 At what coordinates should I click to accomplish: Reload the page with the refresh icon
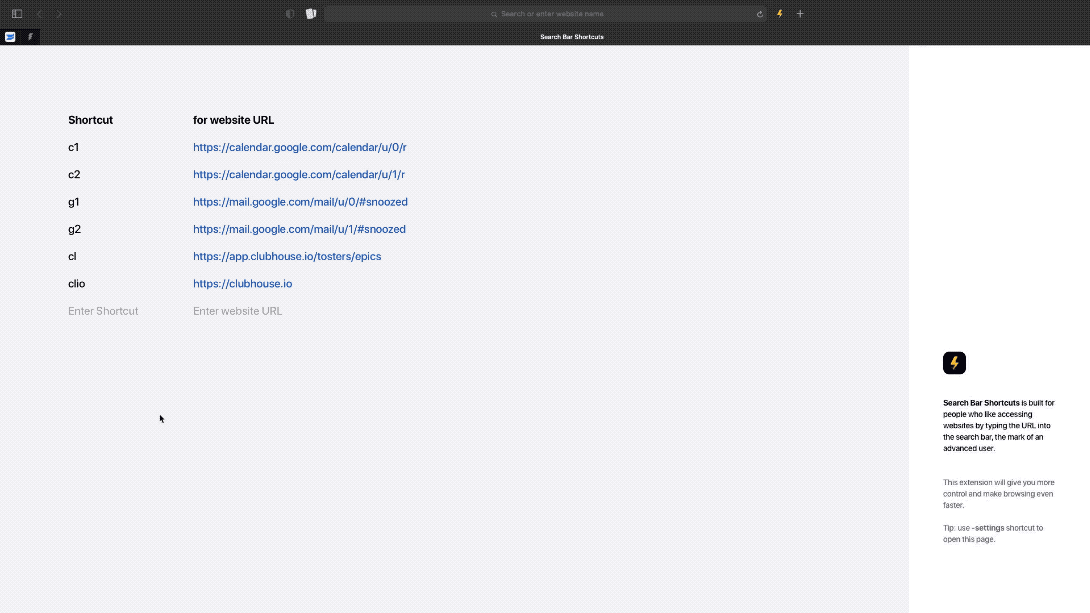[760, 14]
